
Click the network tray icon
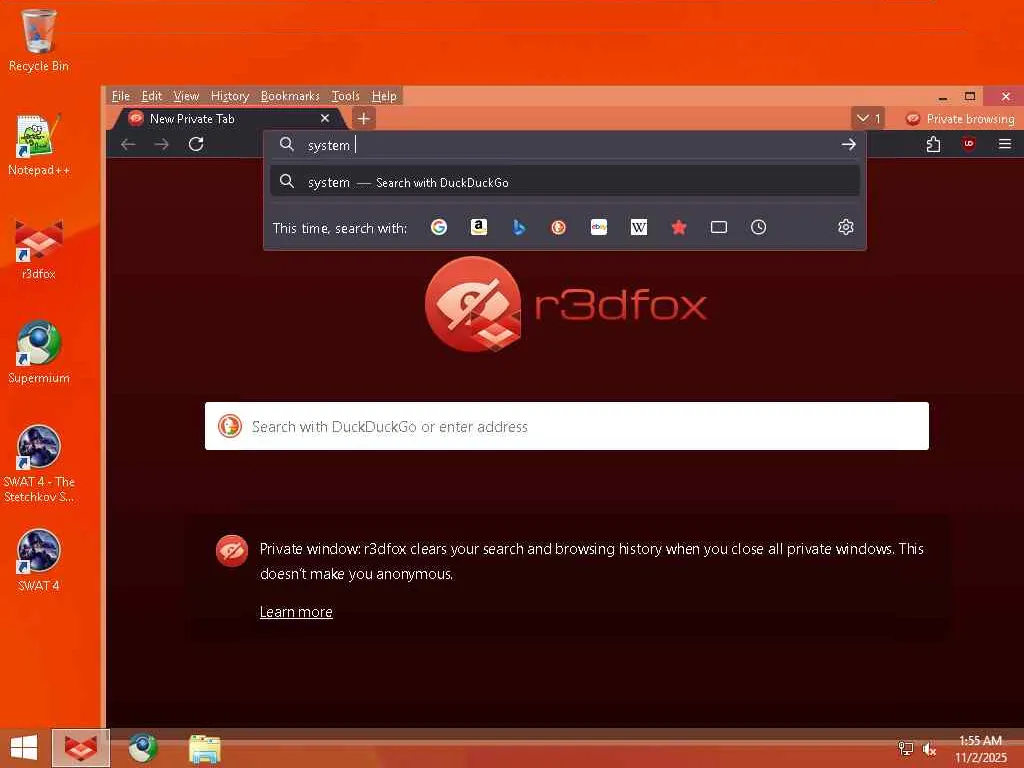coord(905,748)
